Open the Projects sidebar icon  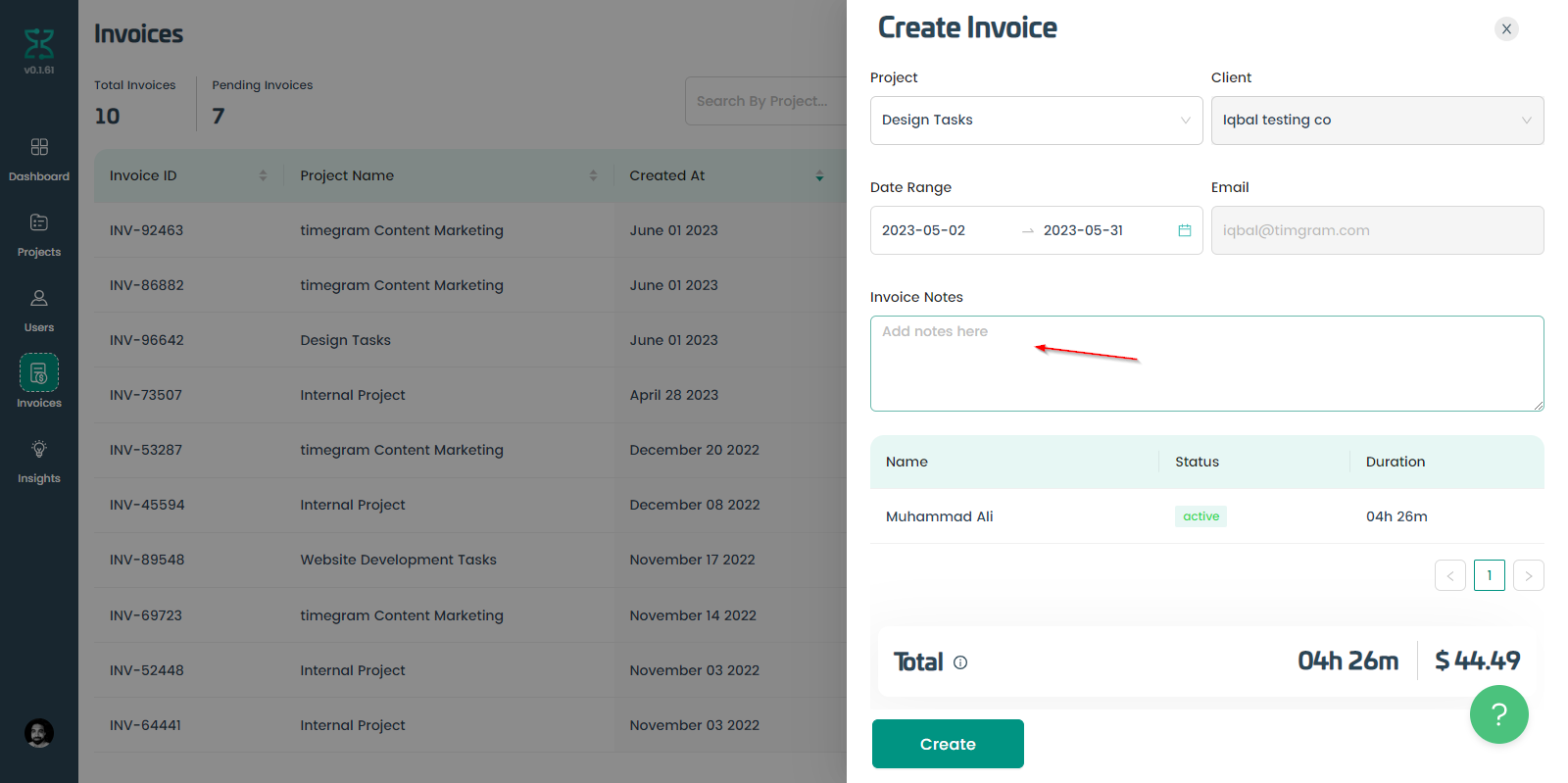39,222
